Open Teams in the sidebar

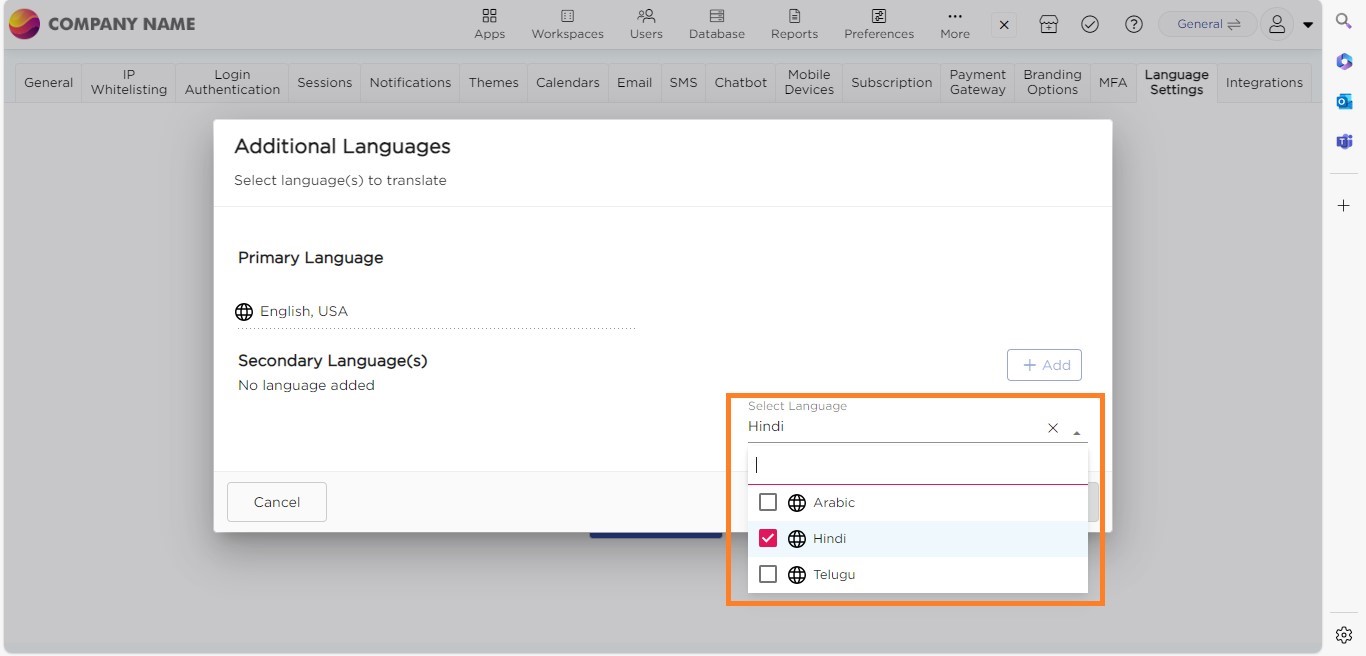(x=1344, y=142)
